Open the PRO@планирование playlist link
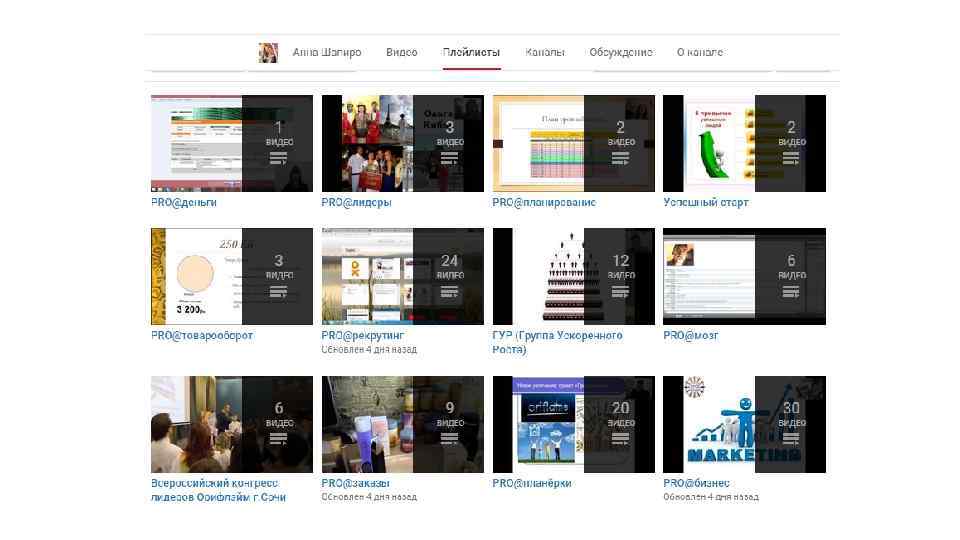Viewport: 960px width, 540px height. pos(544,202)
